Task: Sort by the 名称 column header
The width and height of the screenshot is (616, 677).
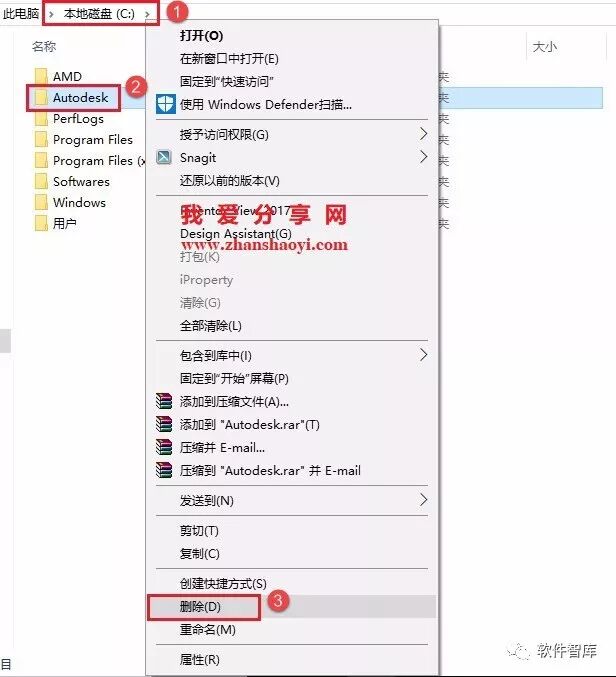Action: pyautogui.click(x=44, y=46)
